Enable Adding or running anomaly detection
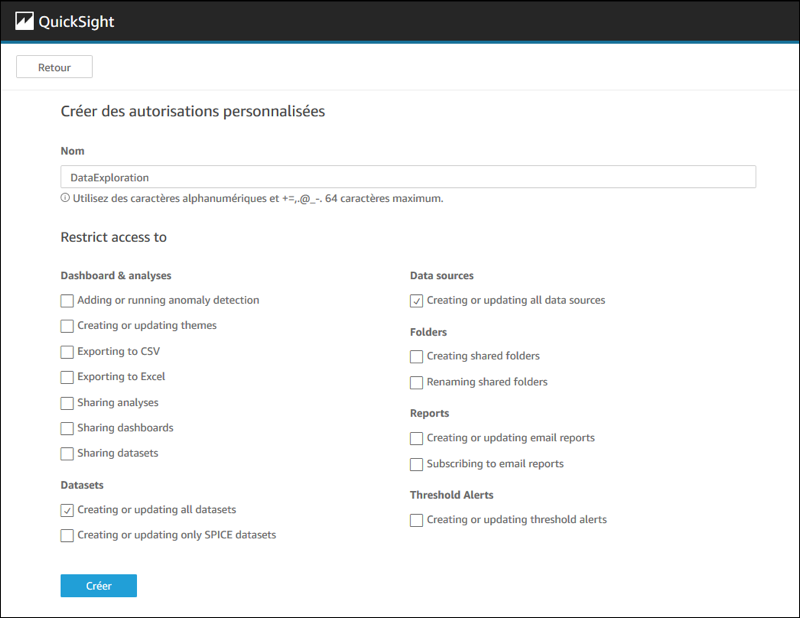The width and height of the screenshot is (800, 618). (x=67, y=300)
